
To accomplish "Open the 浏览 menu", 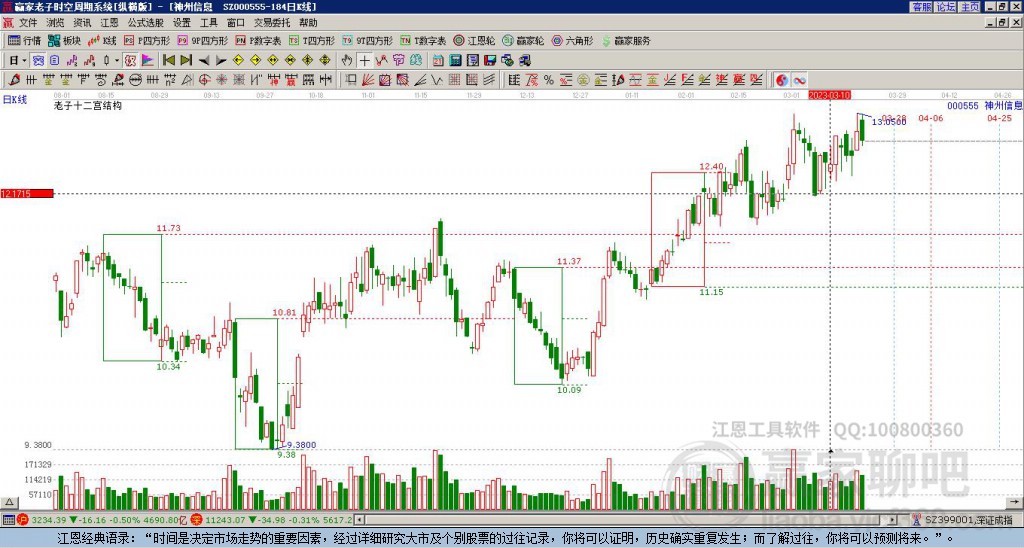I will [x=56, y=23].
